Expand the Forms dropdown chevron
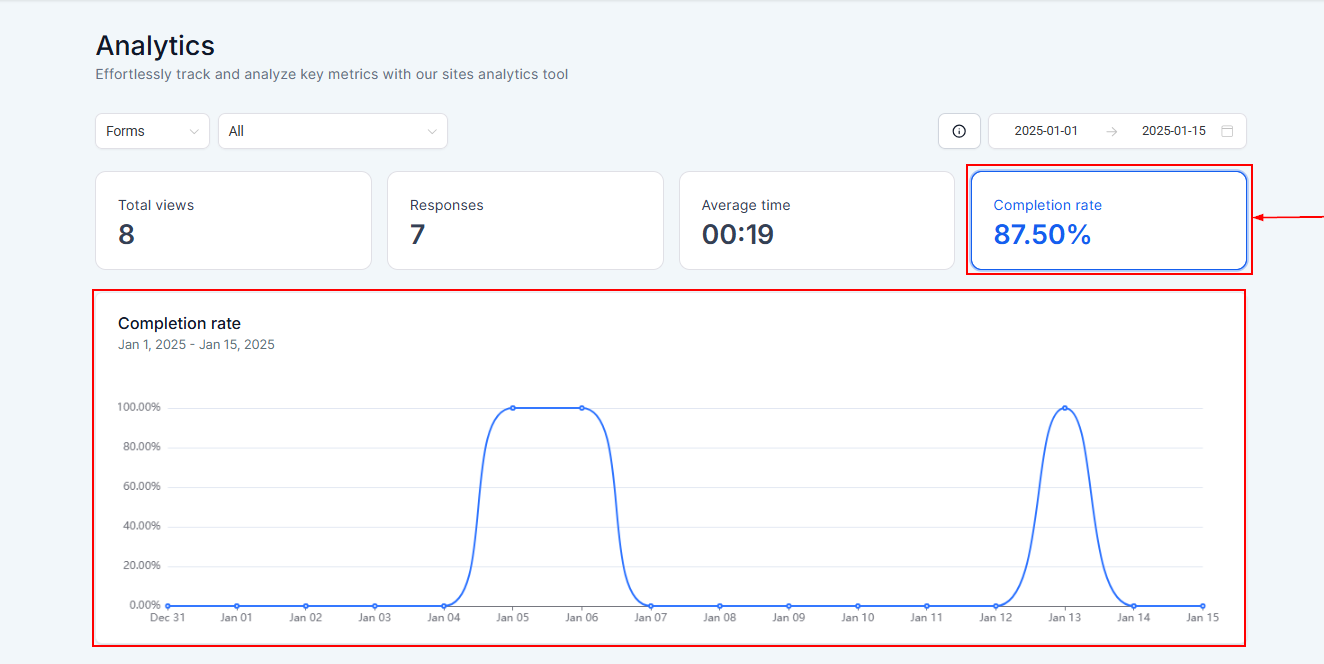Screen dimensions: 1324x664 [194, 131]
